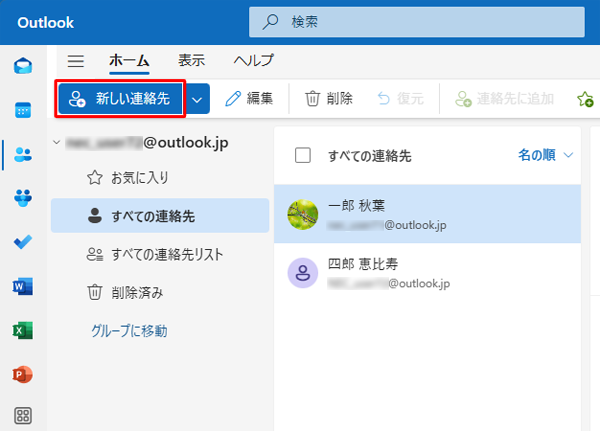This screenshot has height=431, width=600.
Task: Click the search magnifier icon
Action: pos(270,22)
